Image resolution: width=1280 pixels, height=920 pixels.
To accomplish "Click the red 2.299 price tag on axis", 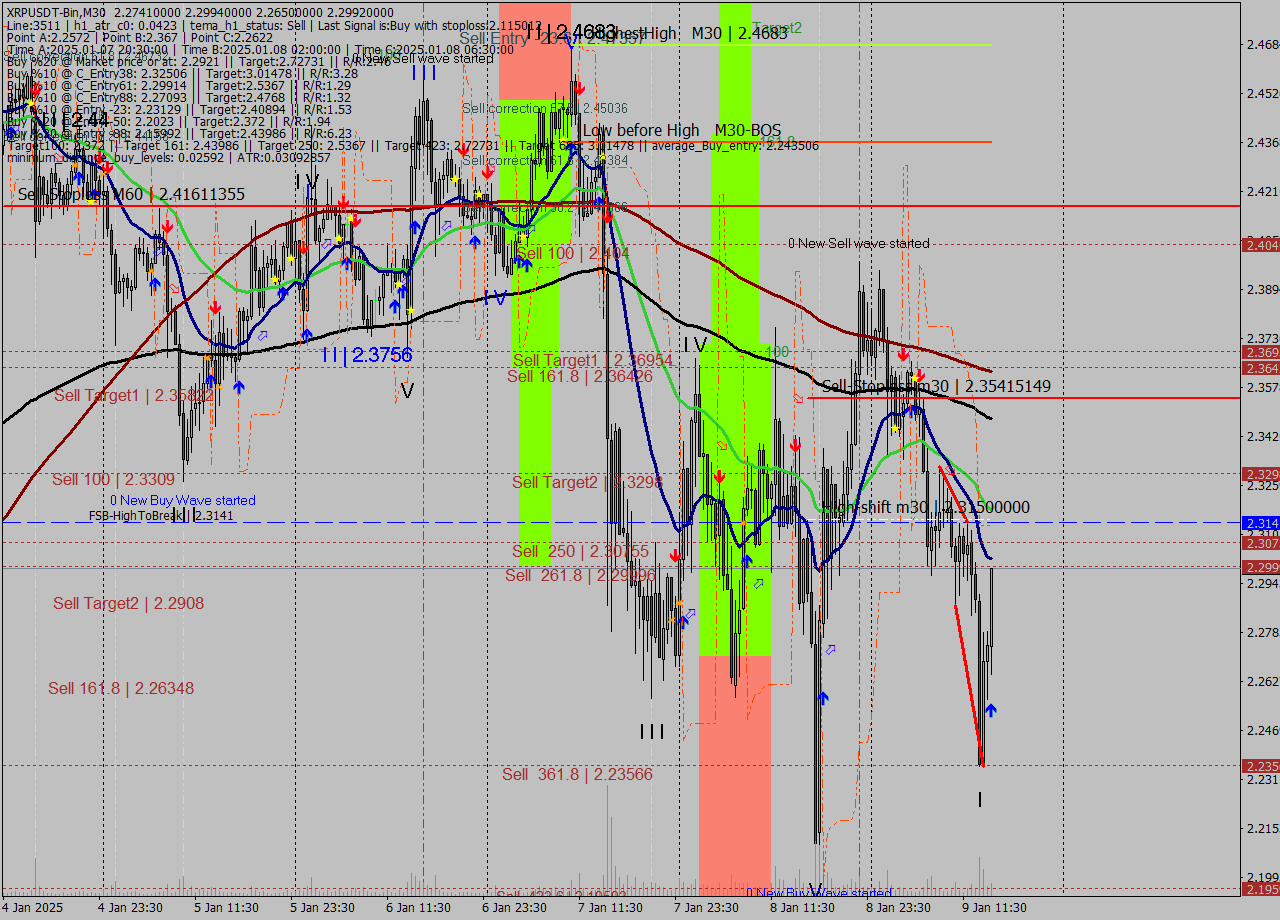I will tap(1260, 567).
